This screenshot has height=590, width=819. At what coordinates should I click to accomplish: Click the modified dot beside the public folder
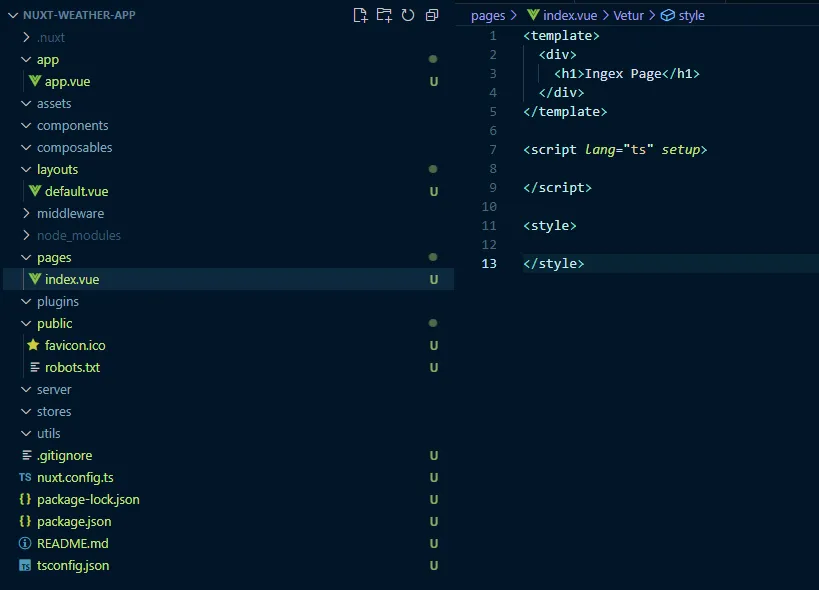point(433,323)
